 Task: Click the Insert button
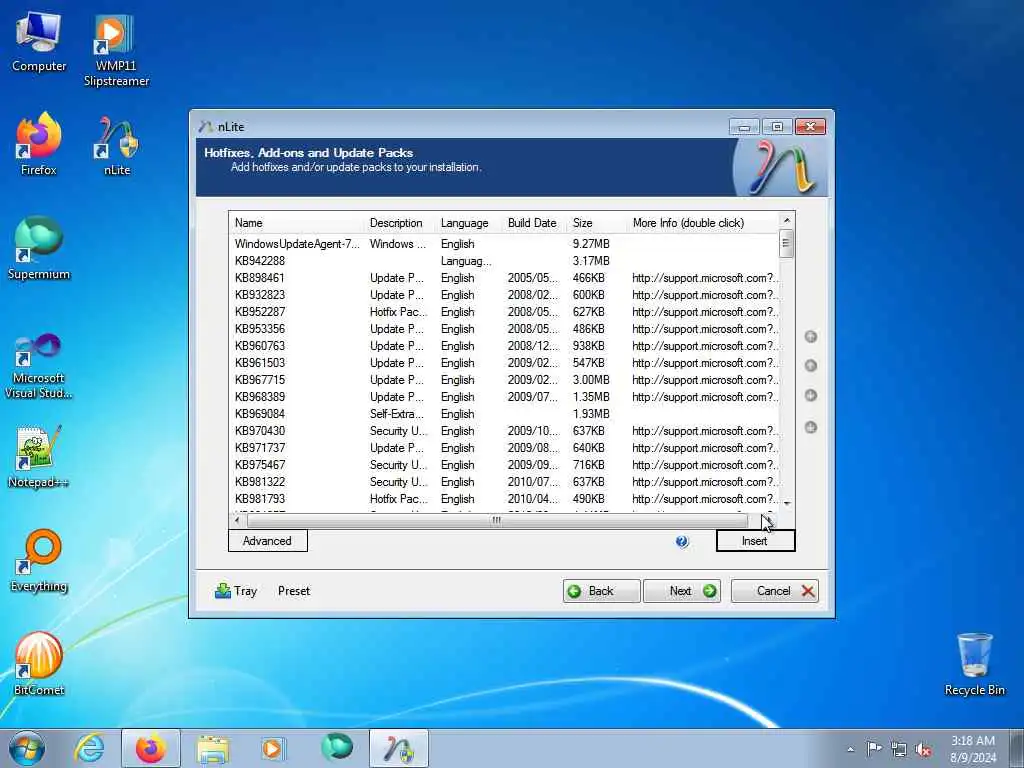(x=756, y=541)
